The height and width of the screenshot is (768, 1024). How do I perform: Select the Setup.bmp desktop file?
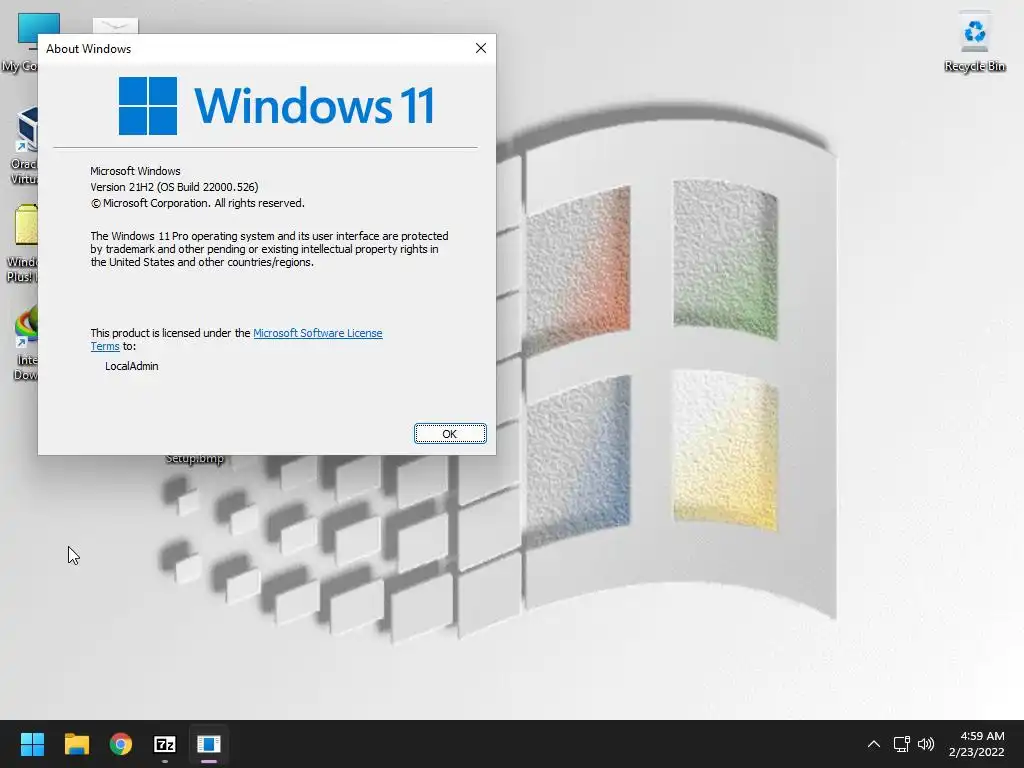point(195,459)
